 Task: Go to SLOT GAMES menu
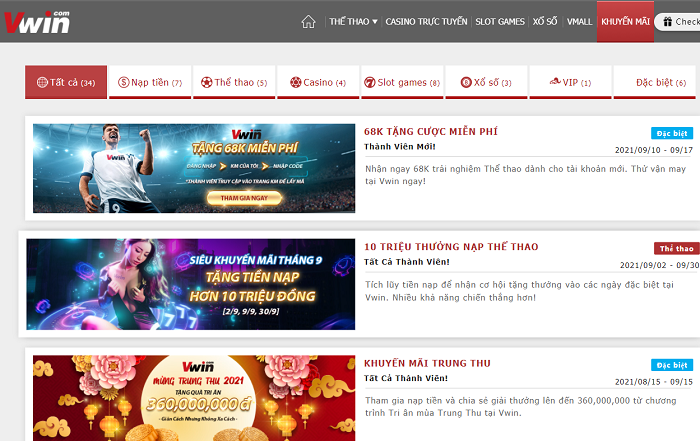click(499, 22)
